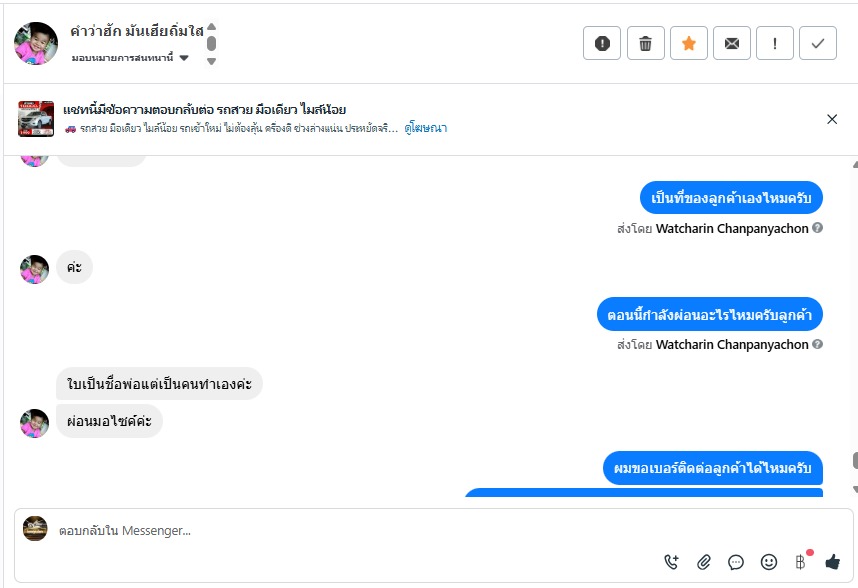Attach a file with the paperclip icon
Screen dimensions: 858x588
pyautogui.click(x=704, y=562)
